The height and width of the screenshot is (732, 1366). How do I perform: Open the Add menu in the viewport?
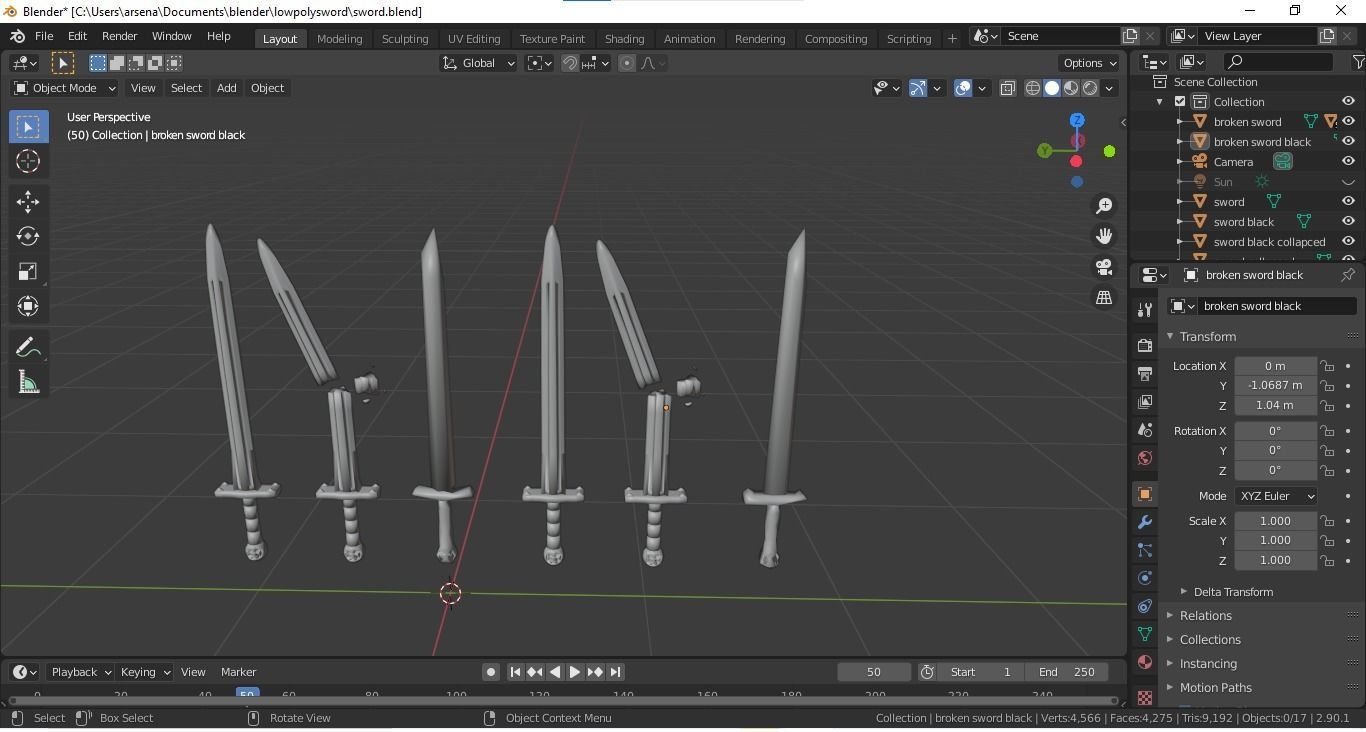[x=226, y=88]
